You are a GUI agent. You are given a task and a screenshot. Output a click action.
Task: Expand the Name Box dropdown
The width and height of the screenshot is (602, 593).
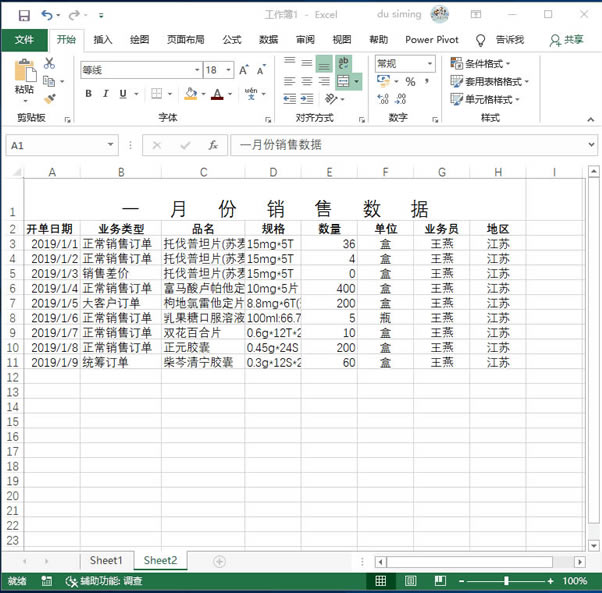click(111, 145)
